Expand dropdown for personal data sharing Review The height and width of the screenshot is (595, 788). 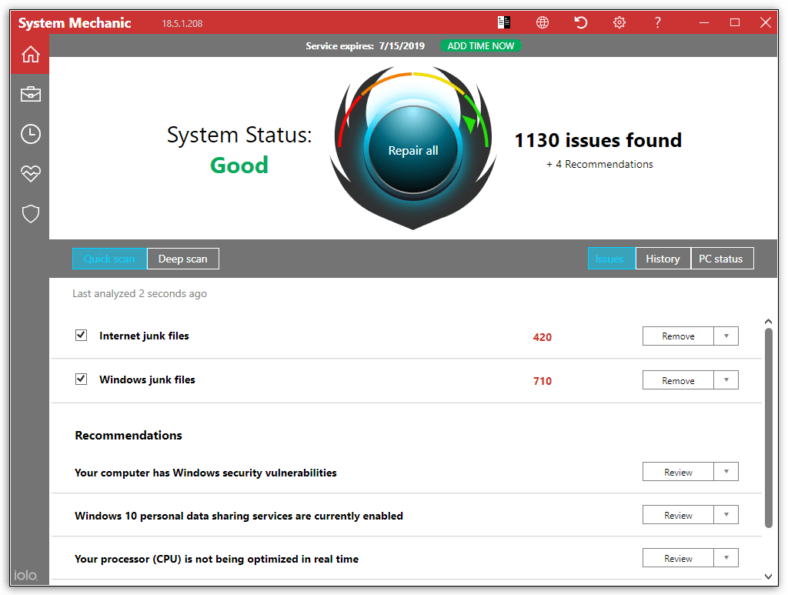(x=726, y=515)
